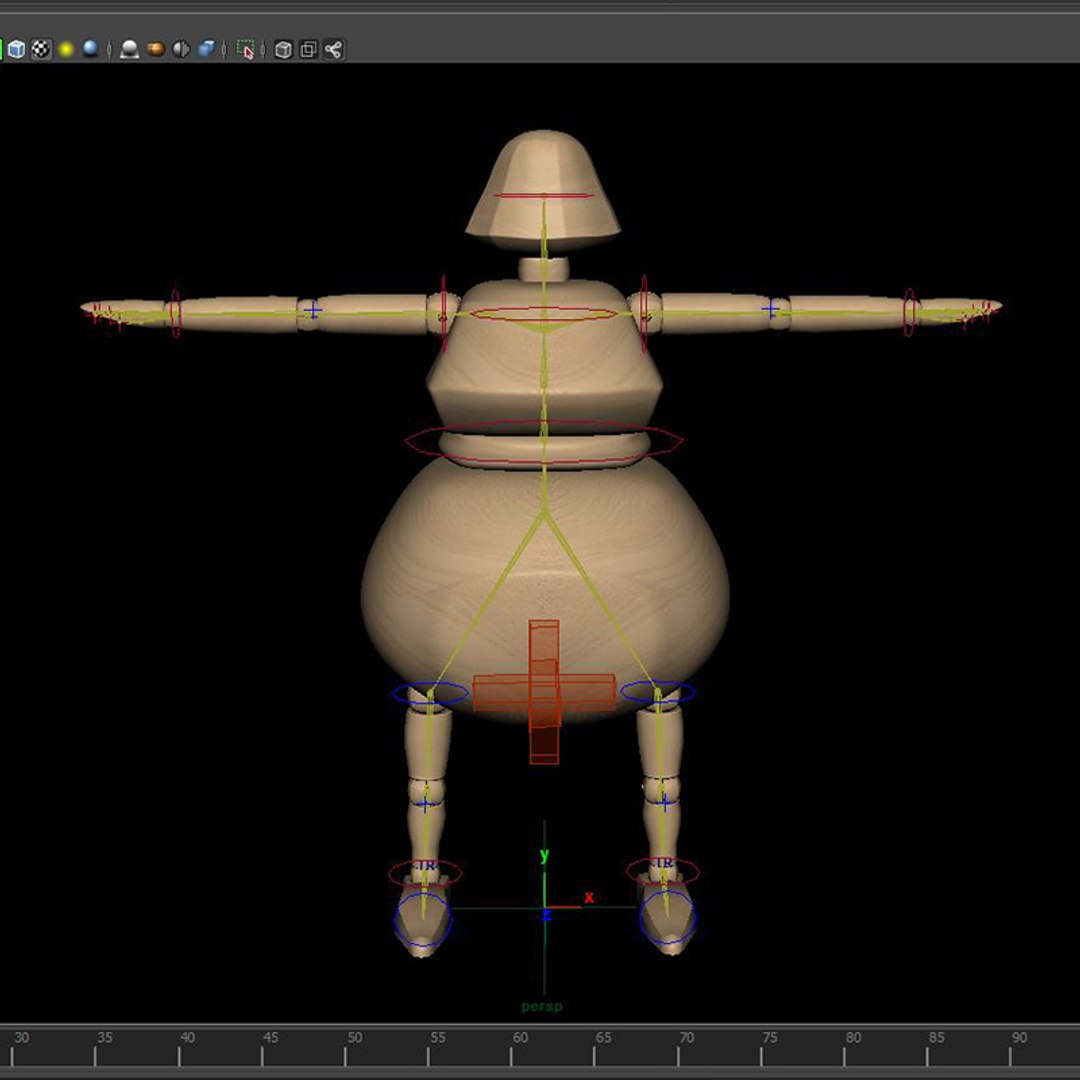Click the Isolate Select icon
Screen dimensions: 1080x1080
click(x=245, y=49)
